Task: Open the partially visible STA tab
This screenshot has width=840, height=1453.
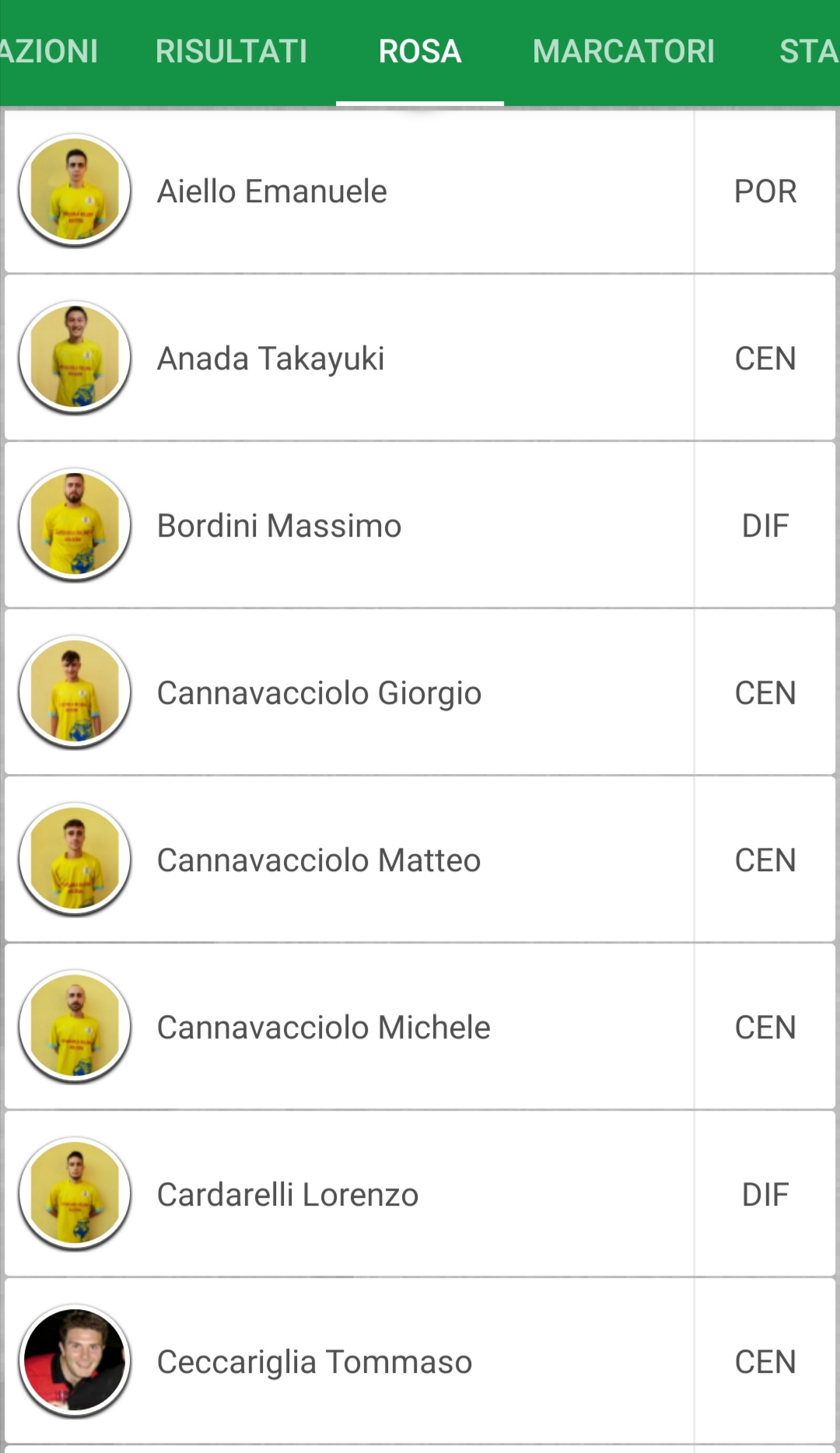Action: [809, 51]
